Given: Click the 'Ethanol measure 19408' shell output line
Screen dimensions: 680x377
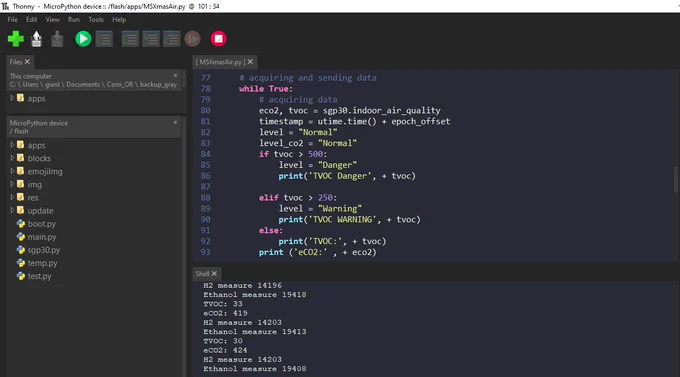Looking at the screenshot, I should [x=255, y=369].
